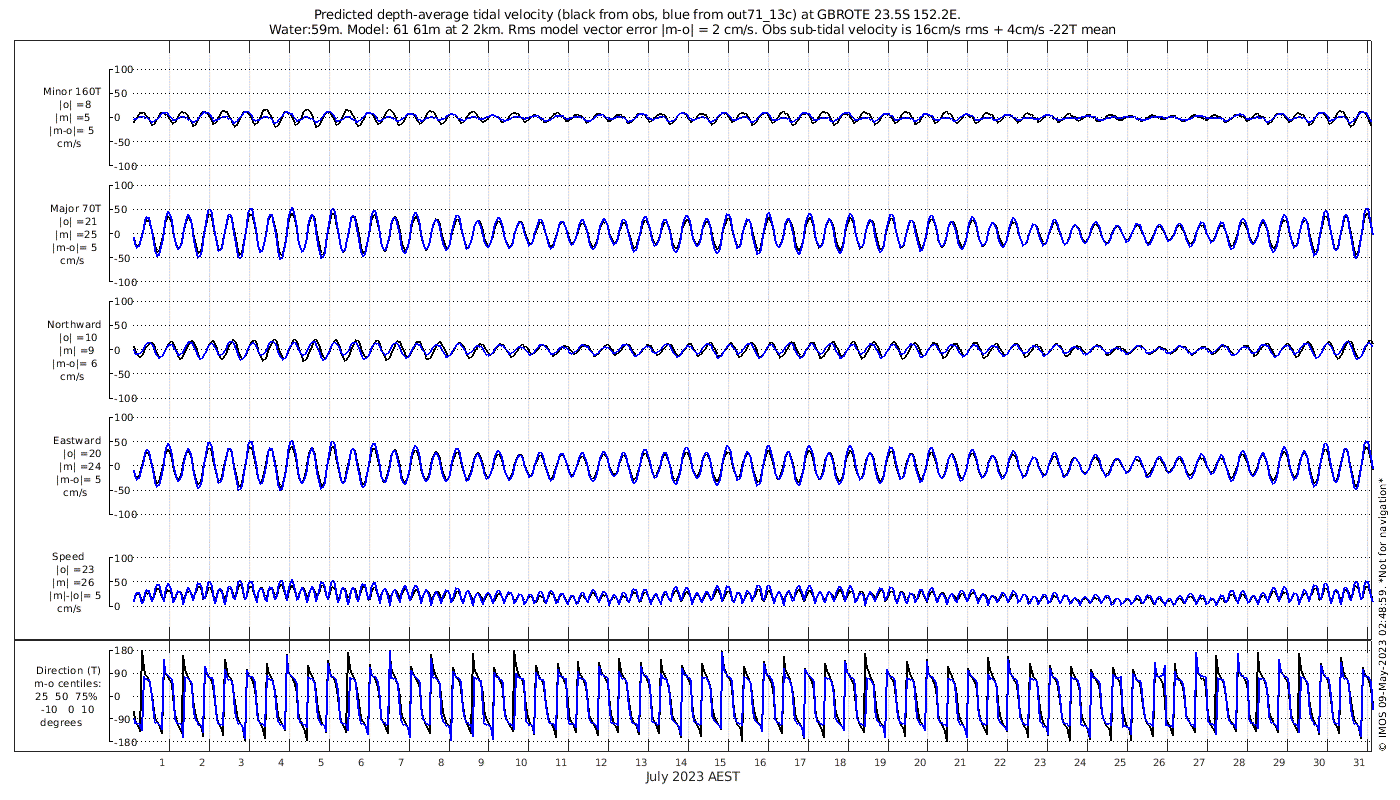Click the '|o| =23' value in Speed panel
Image resolution: width=1400 pixels, height=800 pixels.
(75, 570)
